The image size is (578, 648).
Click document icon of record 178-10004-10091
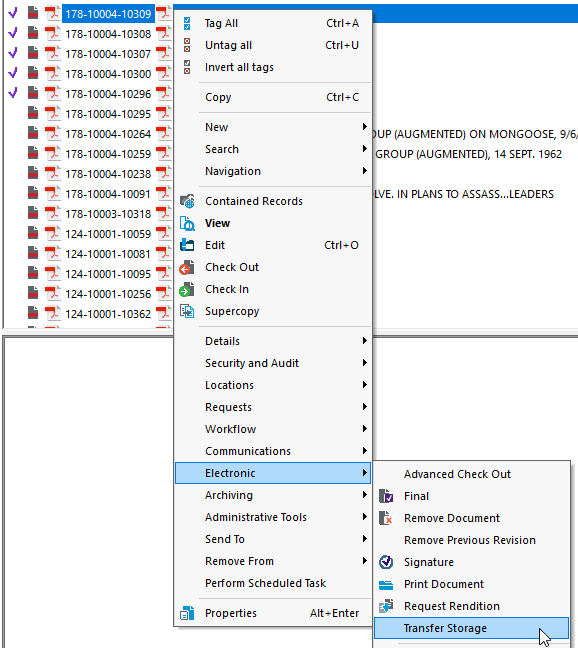click(x=33, y=193)
